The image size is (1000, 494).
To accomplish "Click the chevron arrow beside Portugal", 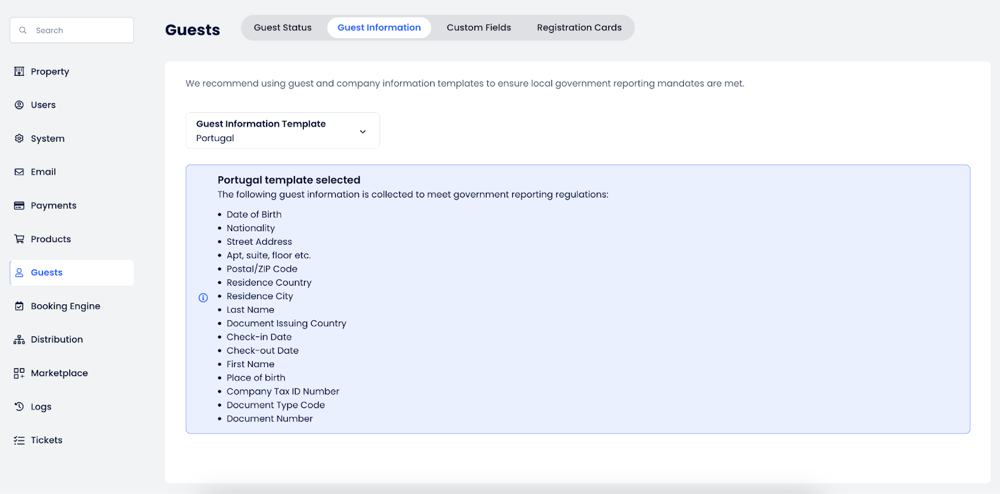I will coord(363,132).
